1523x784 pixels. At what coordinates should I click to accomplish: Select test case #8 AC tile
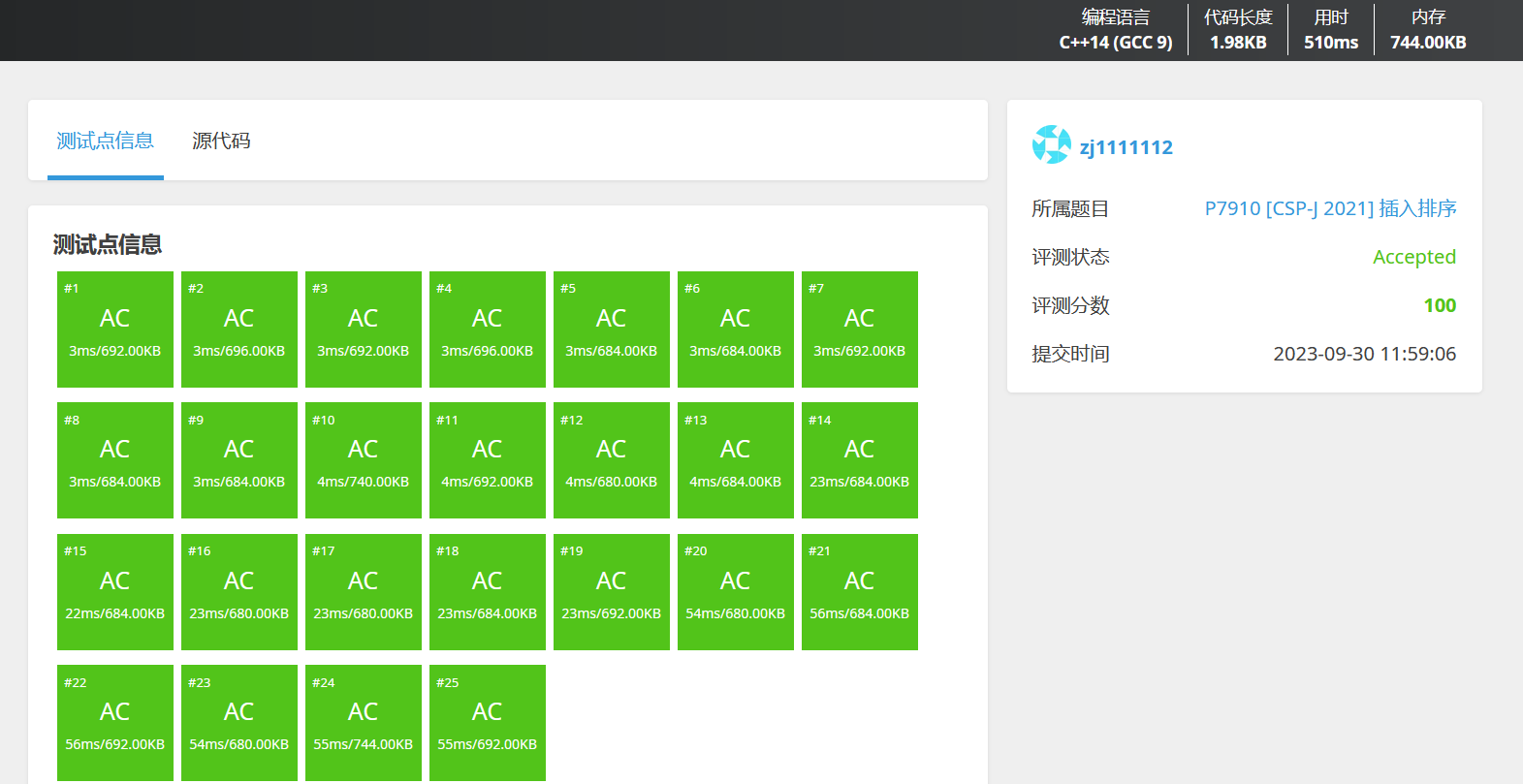tap(115, 460)
